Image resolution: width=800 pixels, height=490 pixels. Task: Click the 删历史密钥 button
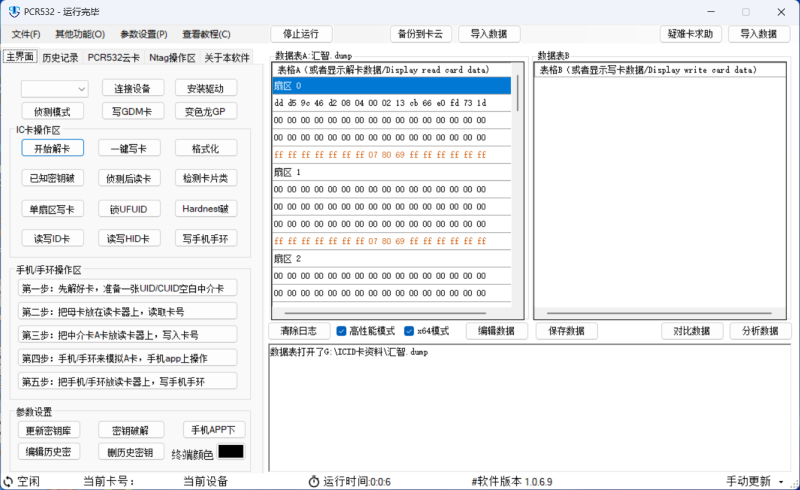[x=131, y=452]
